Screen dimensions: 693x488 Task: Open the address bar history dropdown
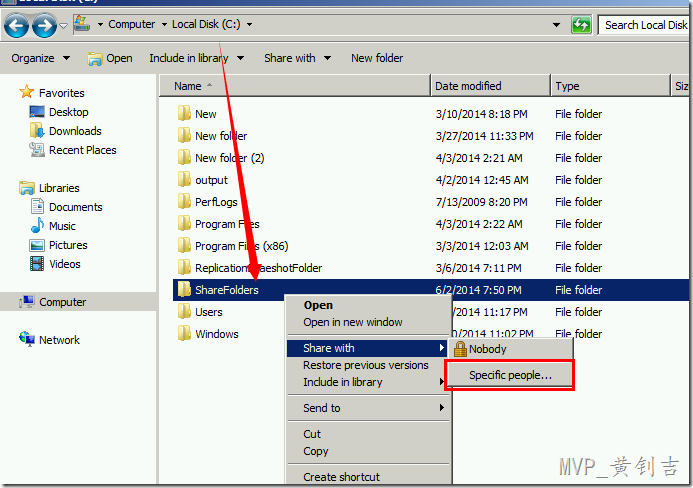pos(556,25)
